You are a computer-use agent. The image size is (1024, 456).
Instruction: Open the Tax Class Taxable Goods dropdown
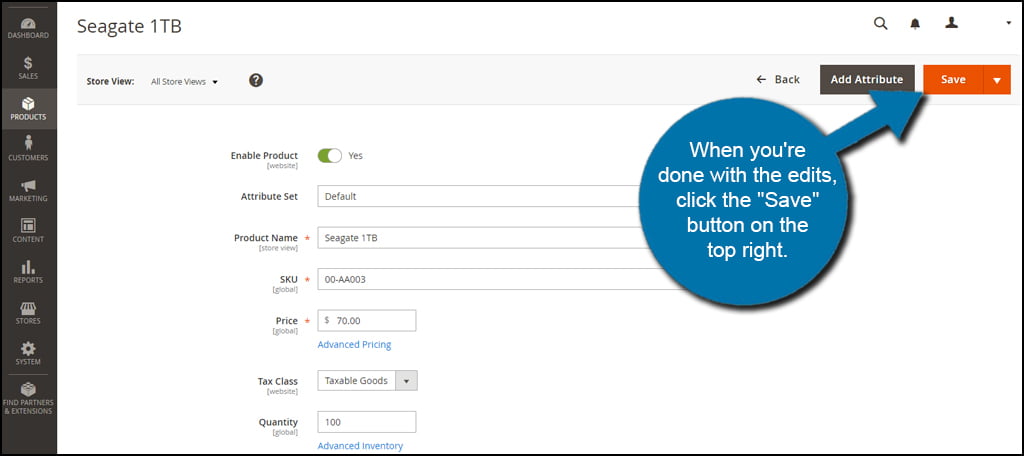pyautogui.click(x=367, y=380)
